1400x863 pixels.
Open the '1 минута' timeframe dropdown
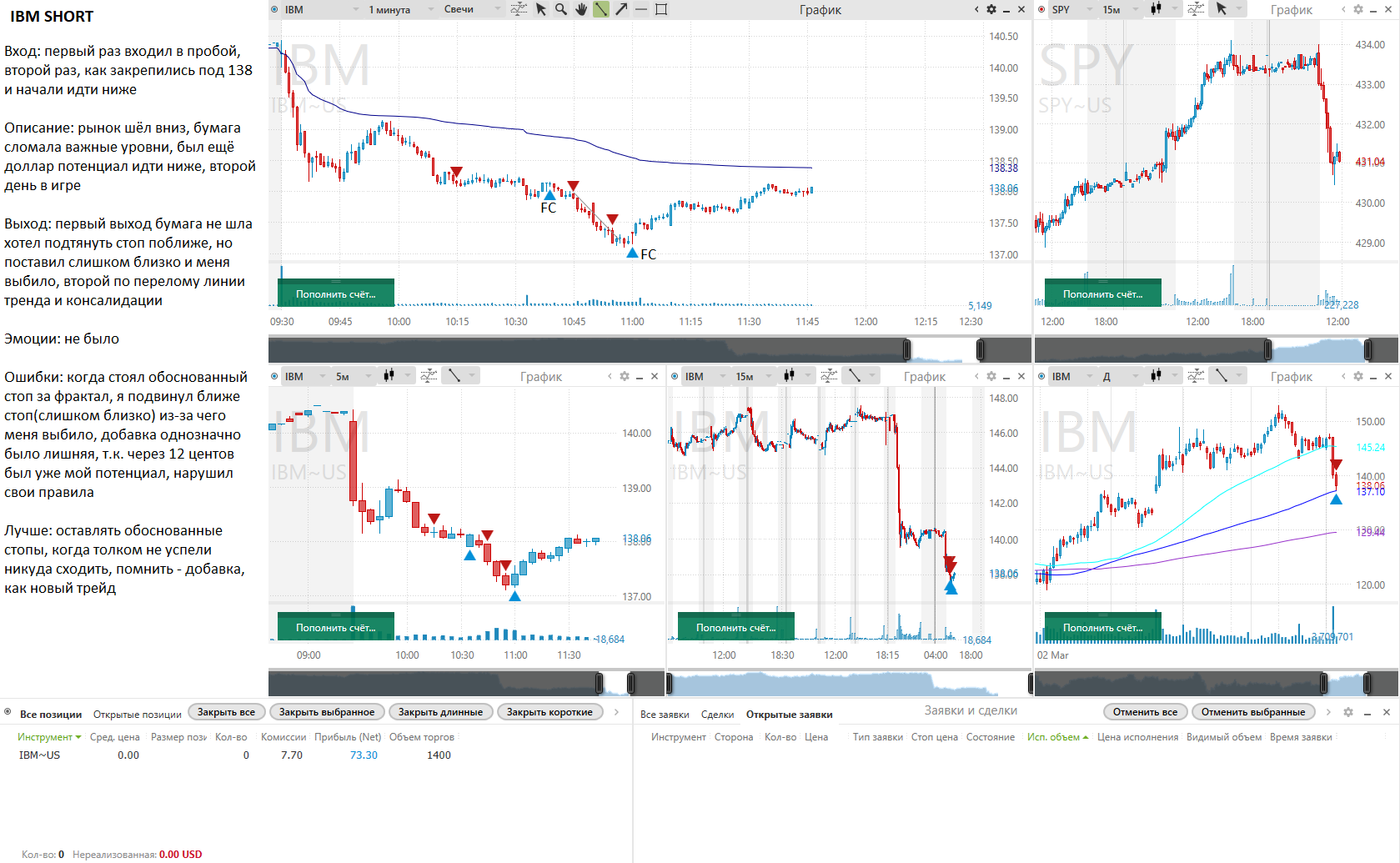point(401,9)
